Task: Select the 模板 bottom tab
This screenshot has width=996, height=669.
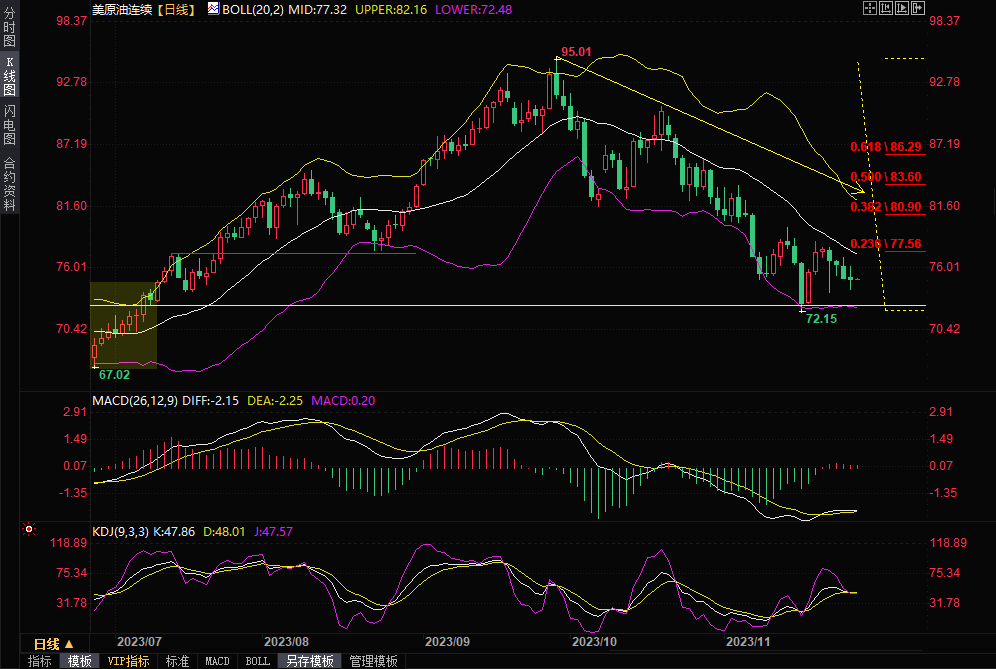Action: 80,661
